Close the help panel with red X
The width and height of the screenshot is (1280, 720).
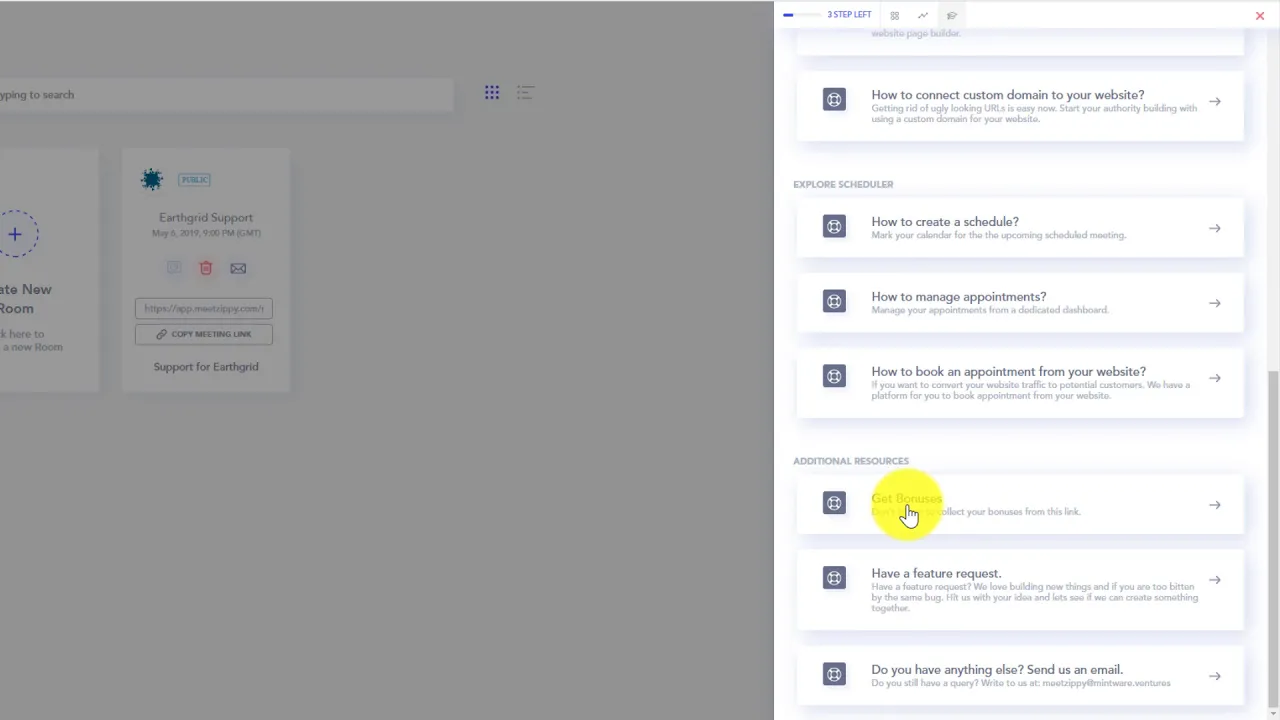[1260, 15]
